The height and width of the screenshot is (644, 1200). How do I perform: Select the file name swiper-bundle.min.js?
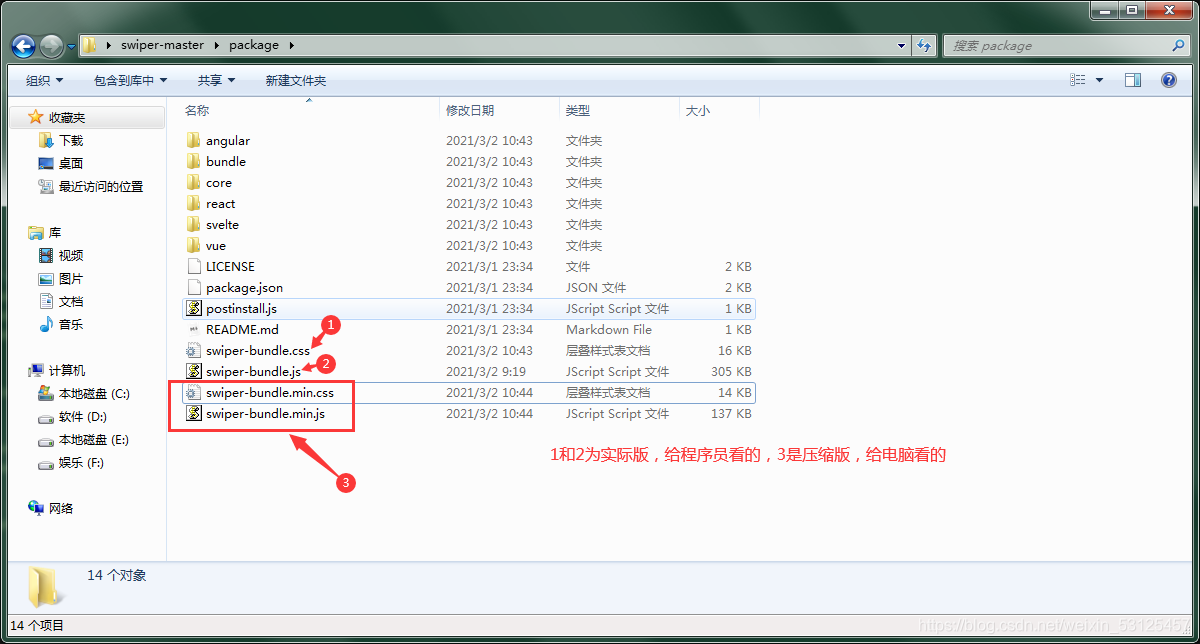pyautogui.click(x=265, y=414)
